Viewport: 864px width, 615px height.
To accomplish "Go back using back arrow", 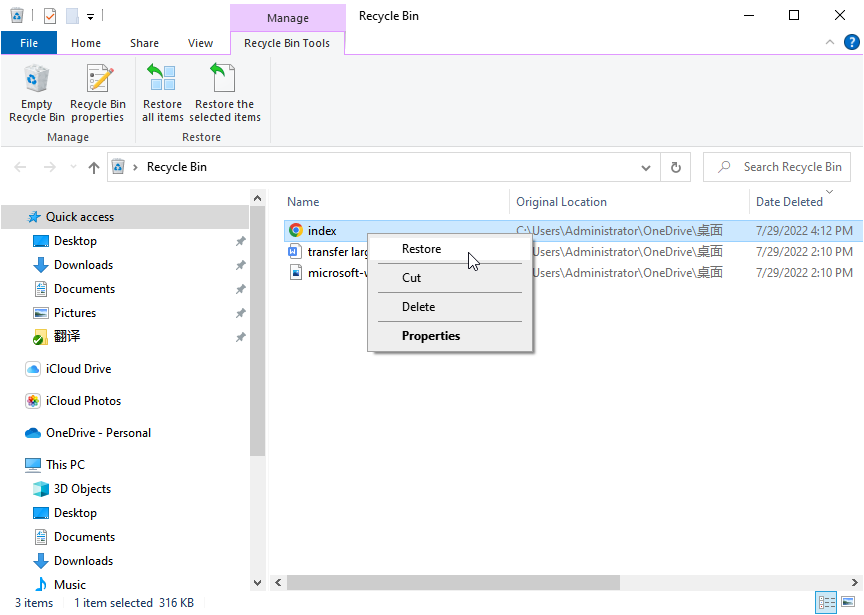I will [20, 167].
